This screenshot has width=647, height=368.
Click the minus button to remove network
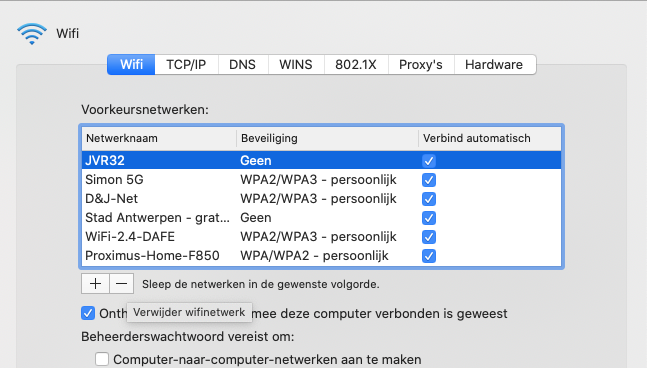[x=121, y=284]
